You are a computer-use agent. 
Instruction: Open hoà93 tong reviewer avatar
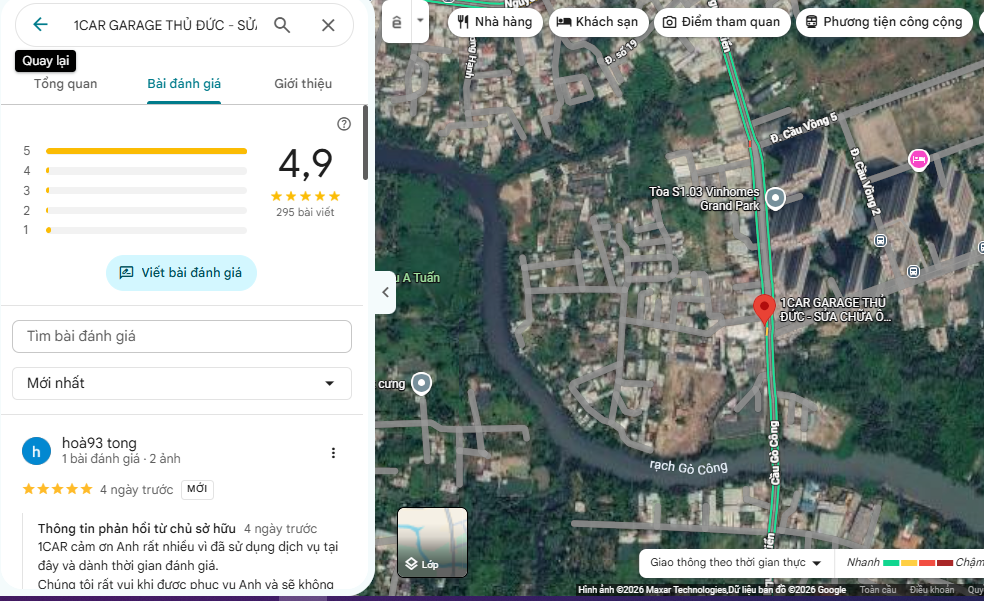pos(36,451)
